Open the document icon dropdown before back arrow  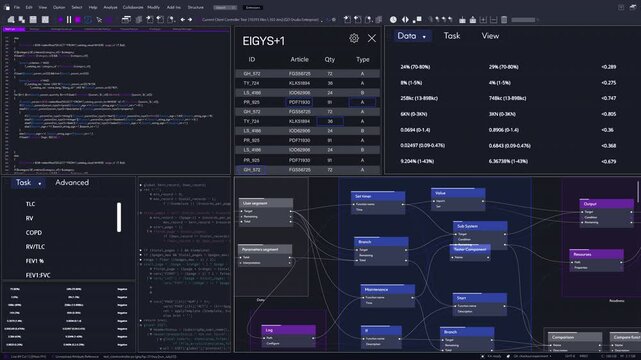coord(171,20)
